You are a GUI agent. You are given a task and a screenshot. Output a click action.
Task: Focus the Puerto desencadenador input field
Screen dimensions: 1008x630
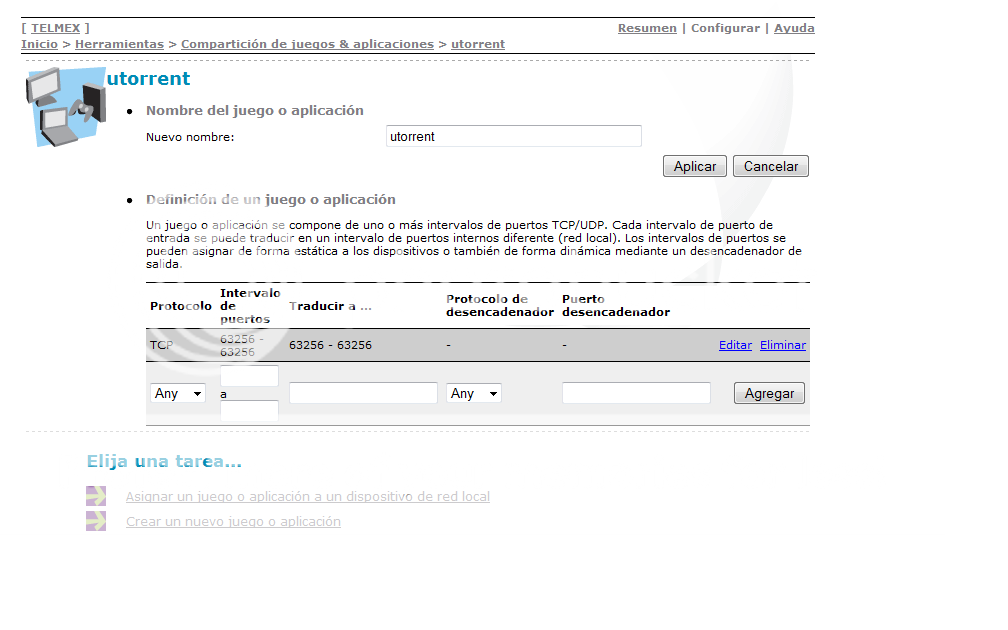point(636,393)
